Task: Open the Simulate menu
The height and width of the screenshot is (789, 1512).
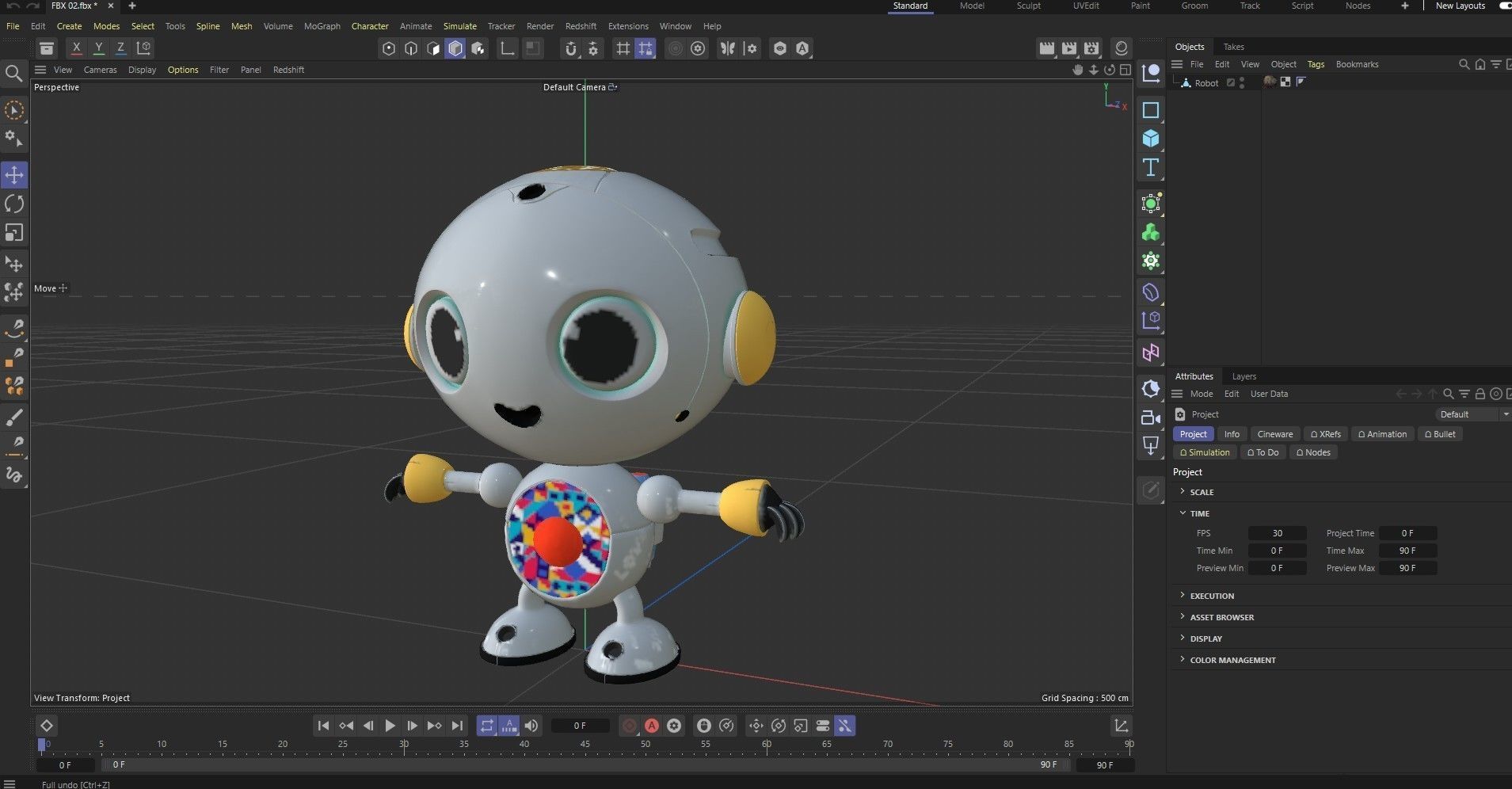Action: [x=459, y=26]
